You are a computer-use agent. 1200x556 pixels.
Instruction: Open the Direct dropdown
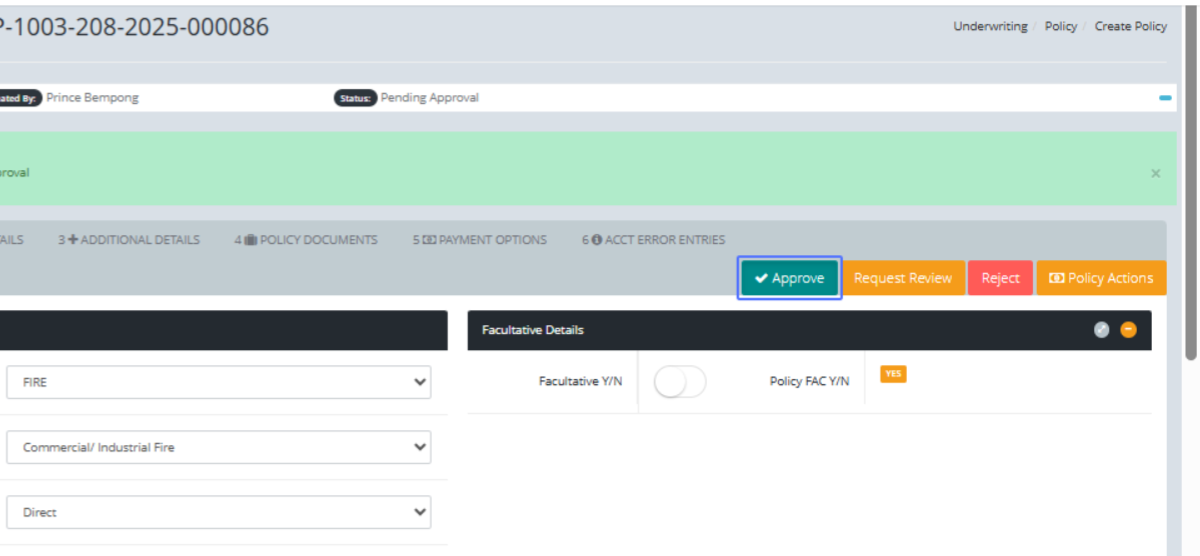coord(218,512)
